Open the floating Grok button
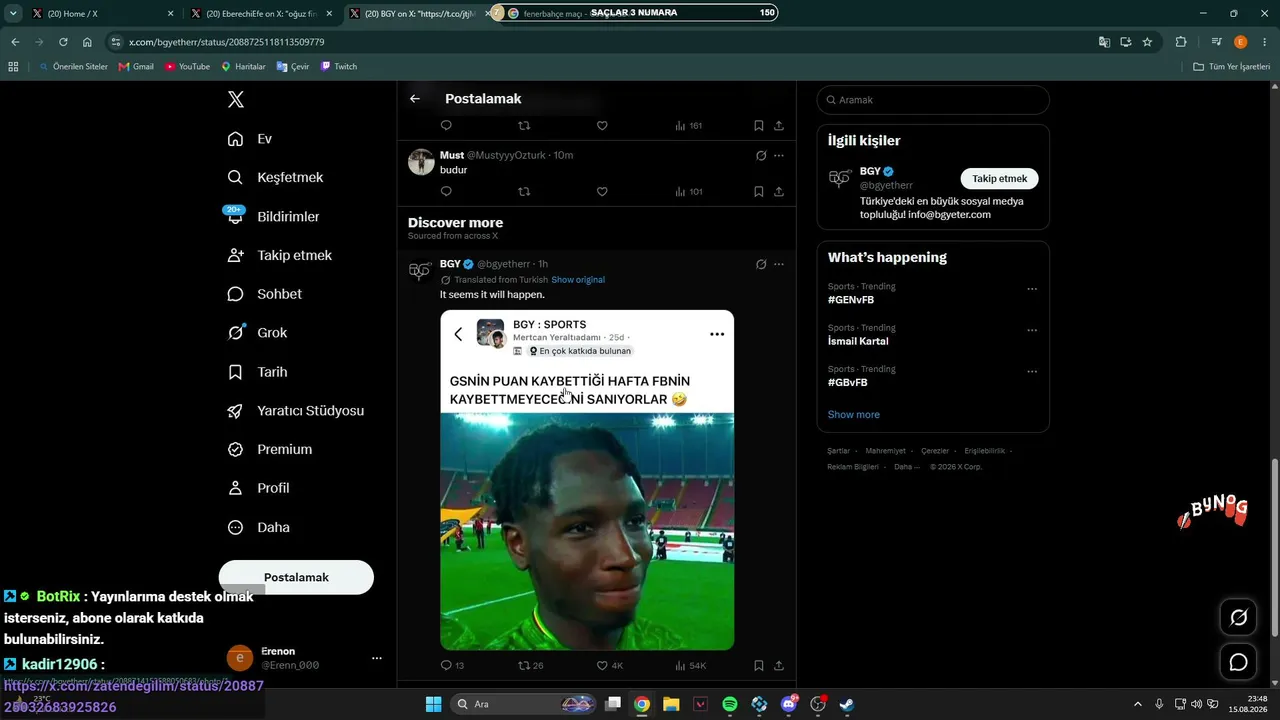 [1238, 618]
